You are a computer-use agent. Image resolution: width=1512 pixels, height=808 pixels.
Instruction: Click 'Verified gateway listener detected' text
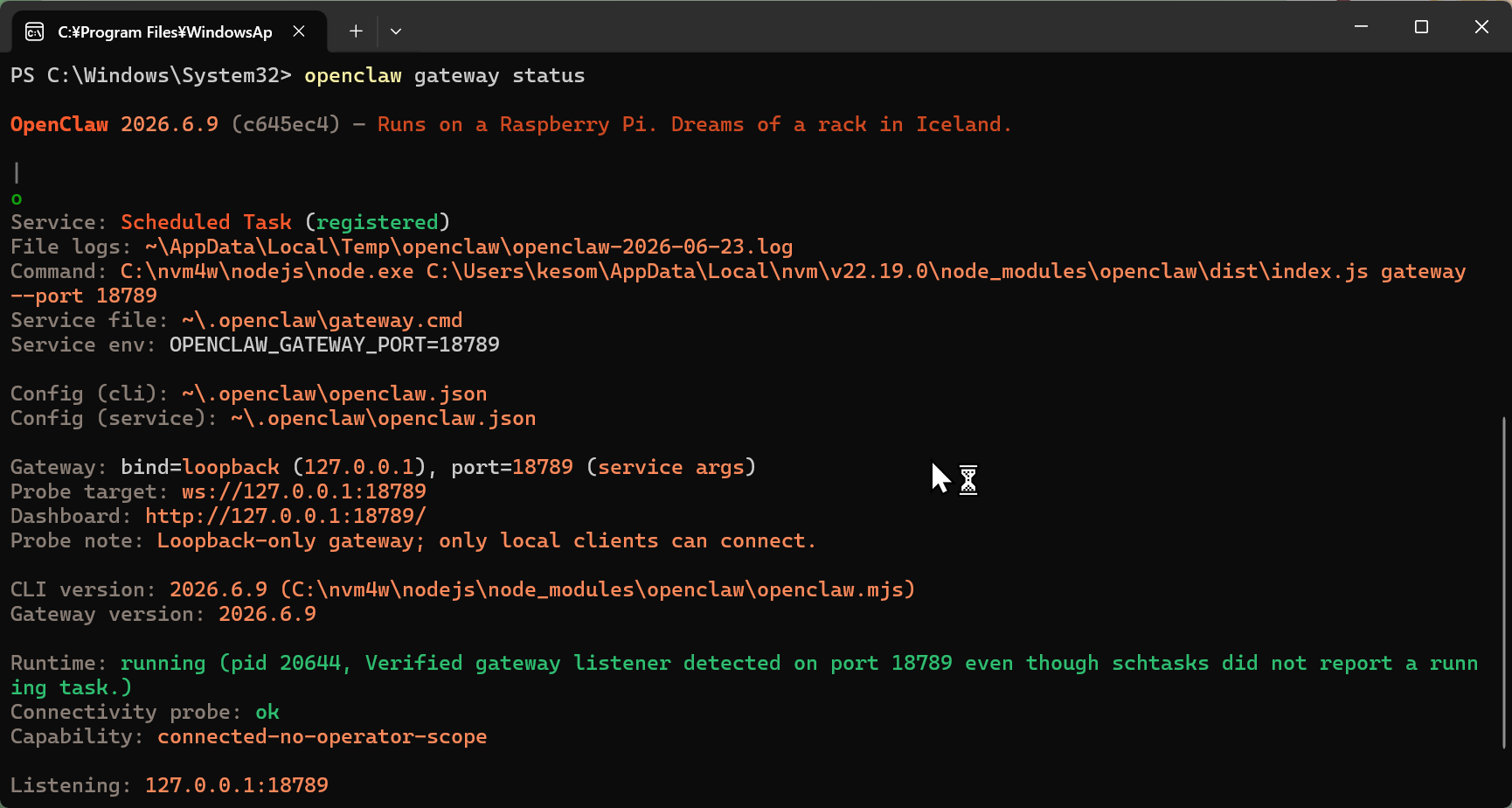coord(572,664)
